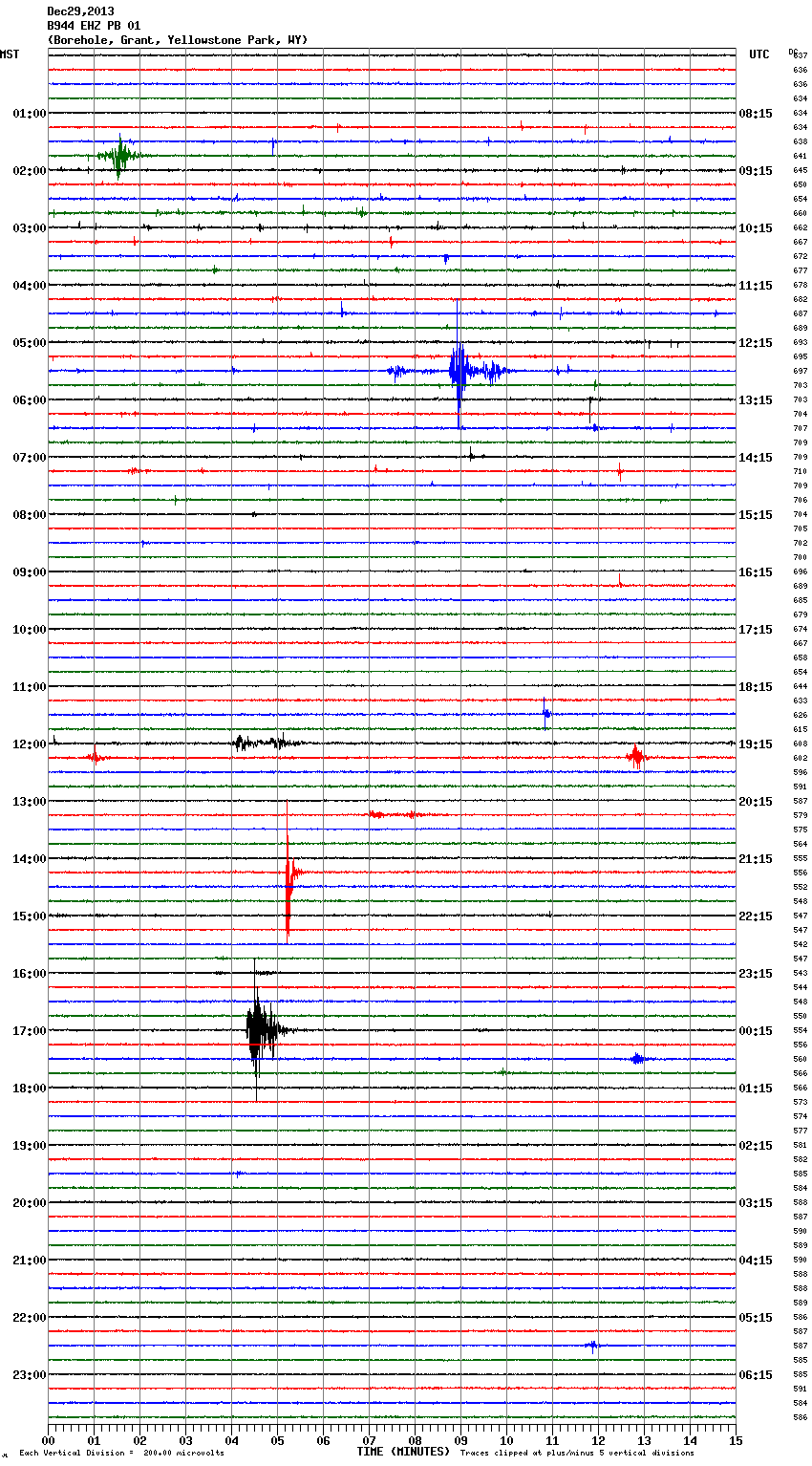812x1466 pixels.
Task: Click the 21:15 UTC time label
Action: 756,859
